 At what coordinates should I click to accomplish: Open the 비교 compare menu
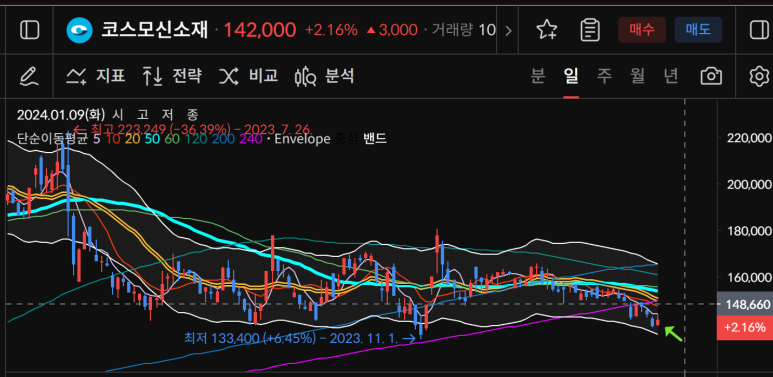(248, 76)
